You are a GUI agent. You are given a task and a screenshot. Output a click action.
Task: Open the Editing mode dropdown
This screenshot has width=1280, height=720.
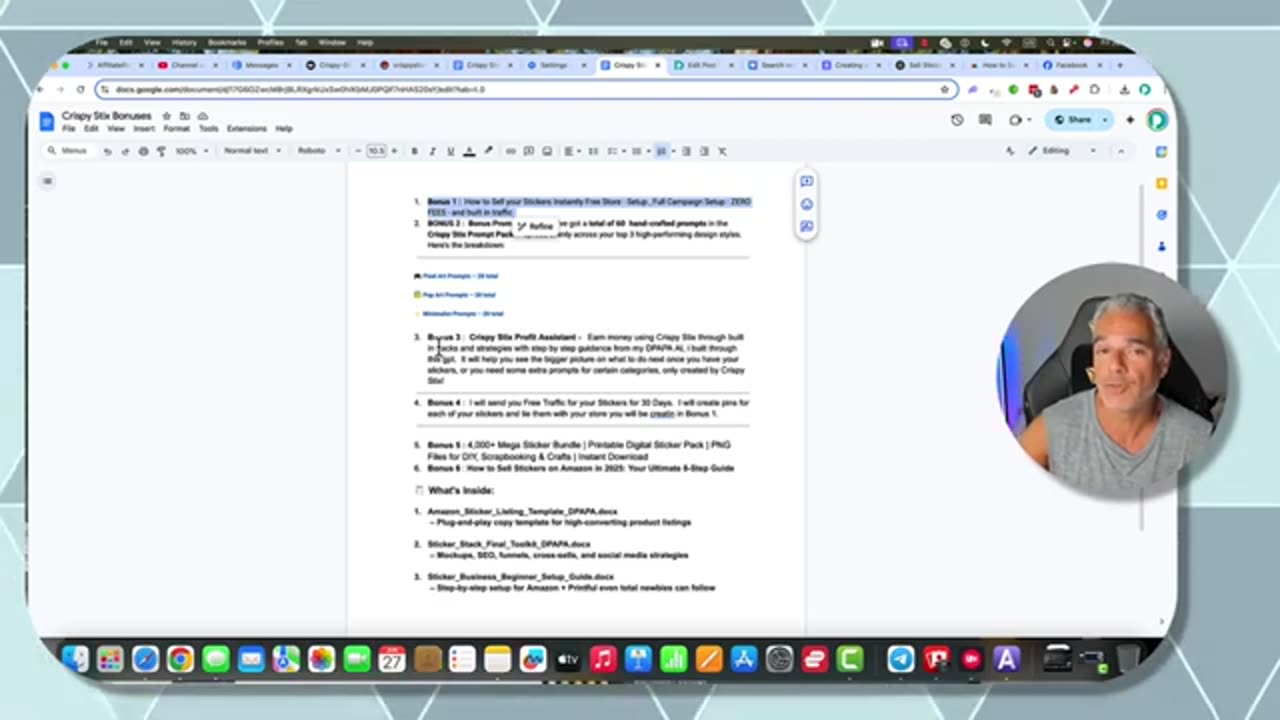tap(1062, 151)
